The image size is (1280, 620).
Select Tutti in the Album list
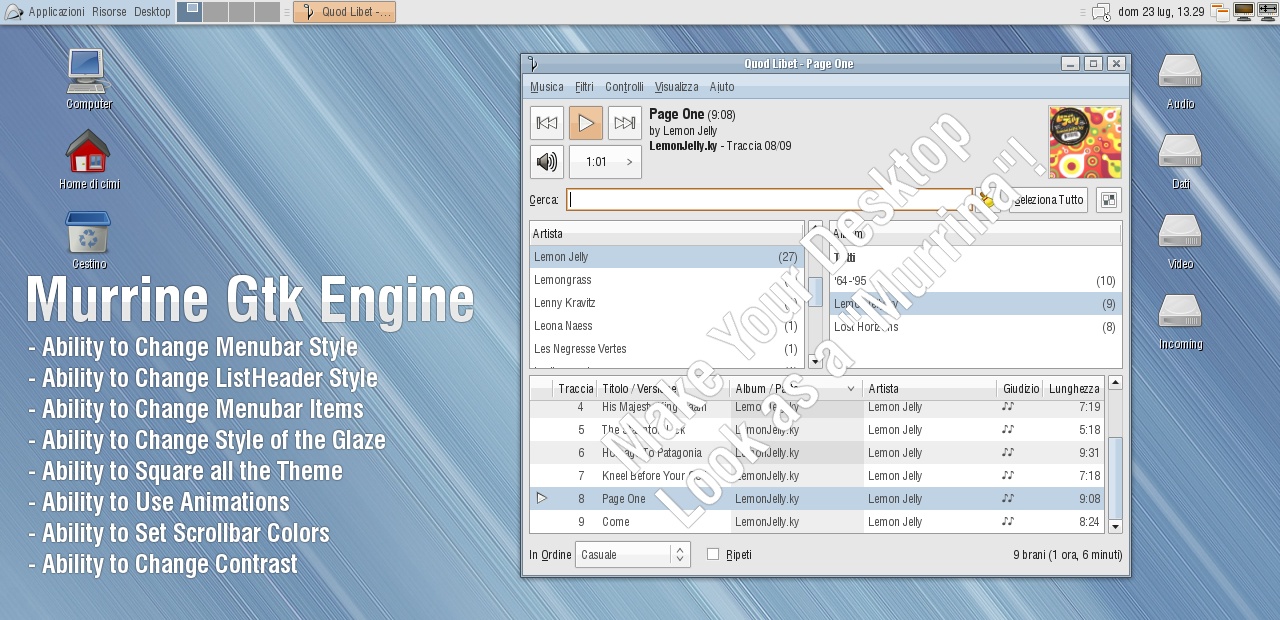[x=975, y=257]
